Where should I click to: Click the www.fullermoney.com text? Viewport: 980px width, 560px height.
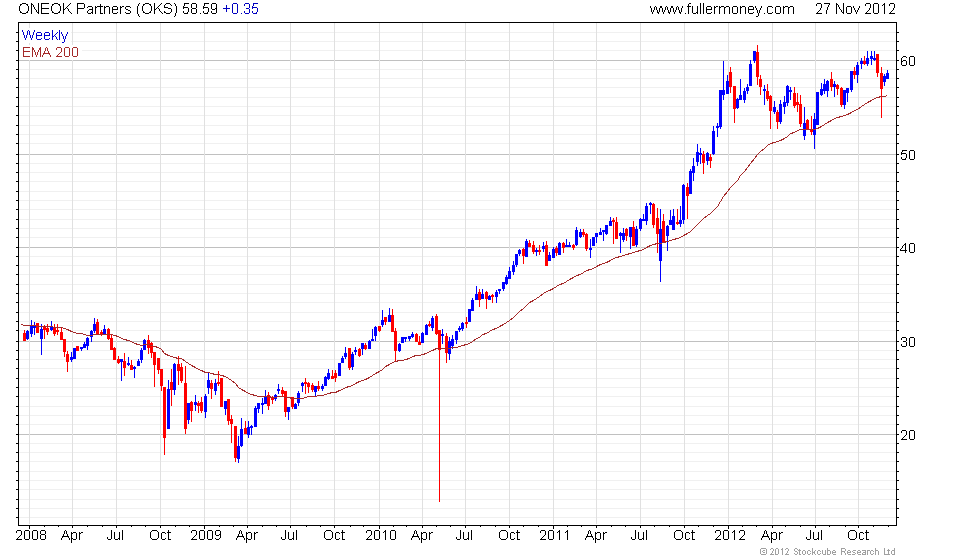pyautogui.click(x=722, y=9)
